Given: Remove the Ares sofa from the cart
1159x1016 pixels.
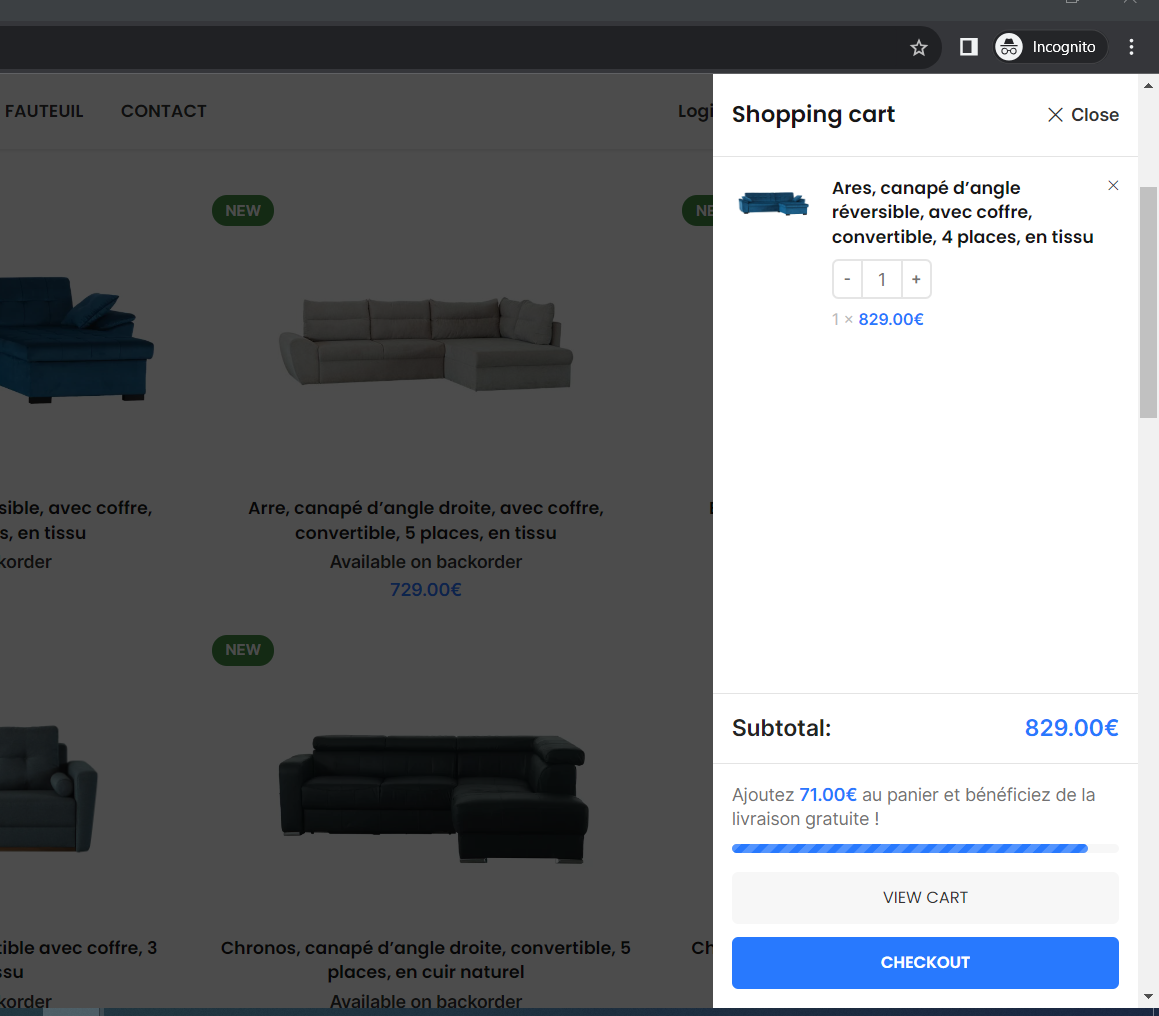Looking at the screenshot, I should (x=1113, y=185).
